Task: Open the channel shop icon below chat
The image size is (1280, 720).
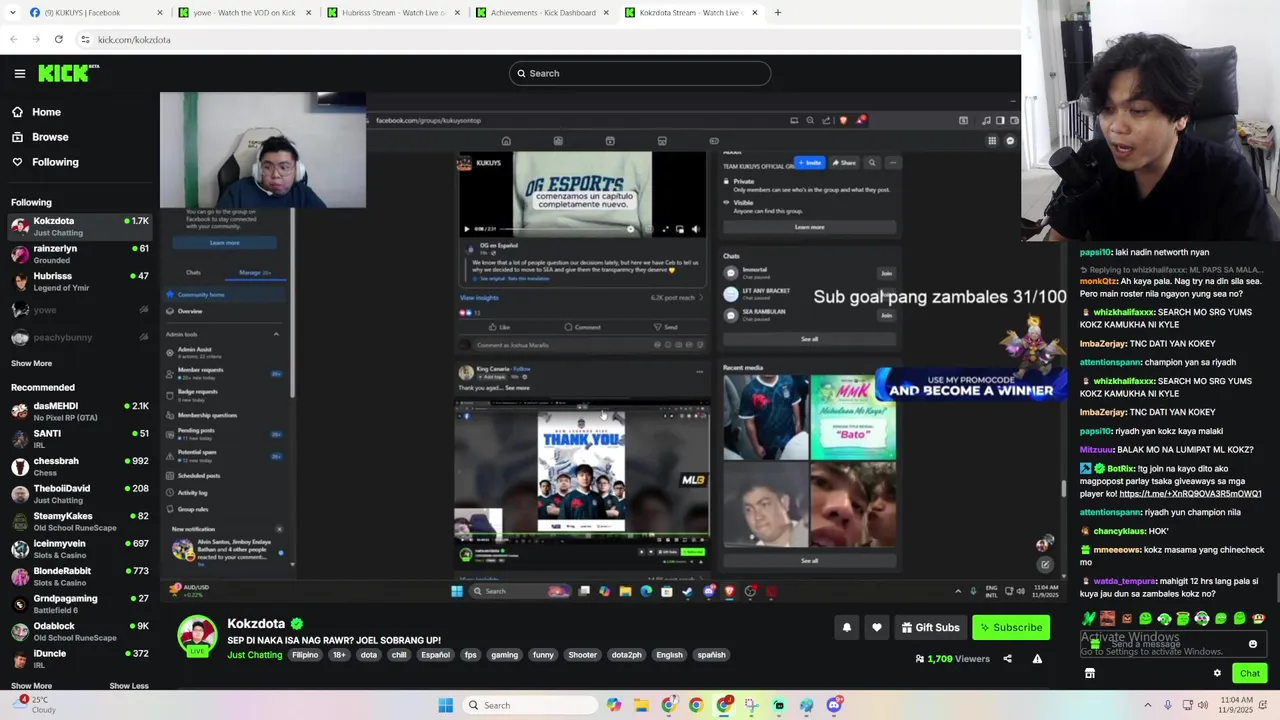Action: coord(1090,673)
